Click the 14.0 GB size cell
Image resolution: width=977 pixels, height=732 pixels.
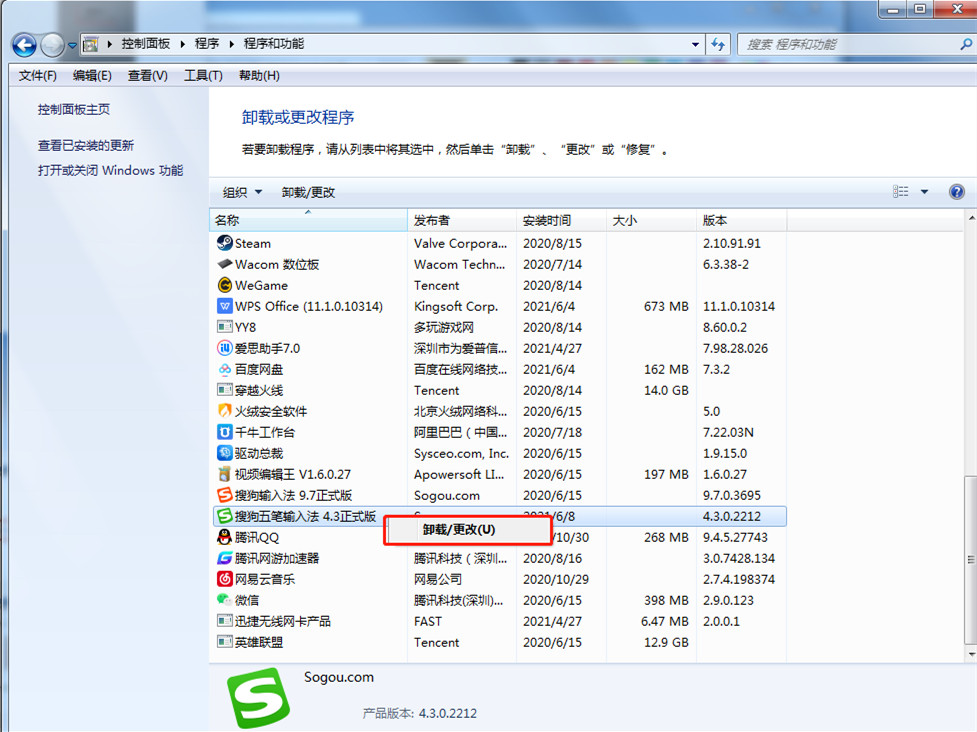click(x=666, y=391)
